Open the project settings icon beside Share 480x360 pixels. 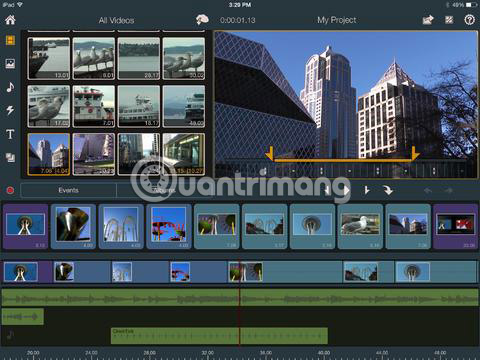449,20
